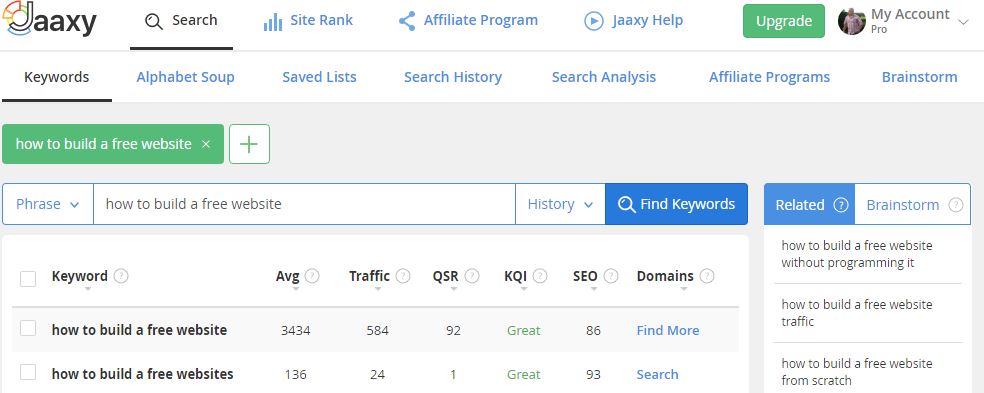Switch to the Keywords tab
This screenshot has height=393, width=984.
point(56,77)
